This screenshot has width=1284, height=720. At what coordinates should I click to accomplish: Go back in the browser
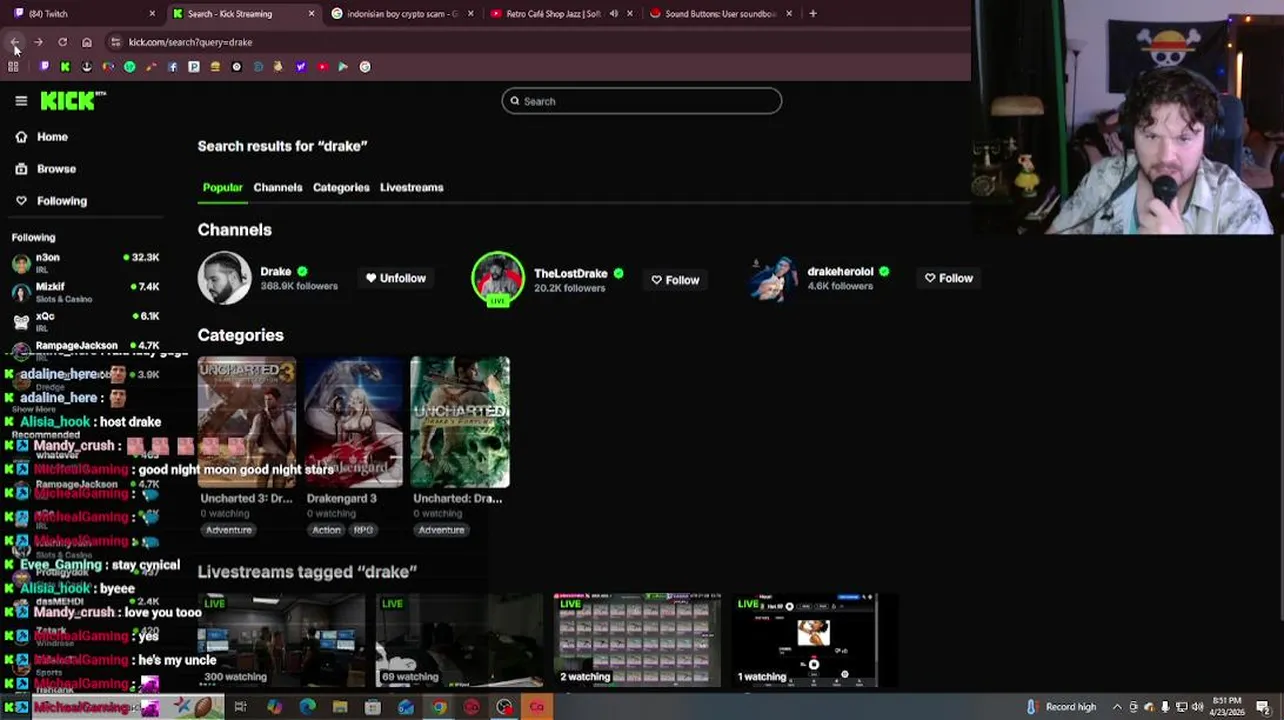[14, 42]
